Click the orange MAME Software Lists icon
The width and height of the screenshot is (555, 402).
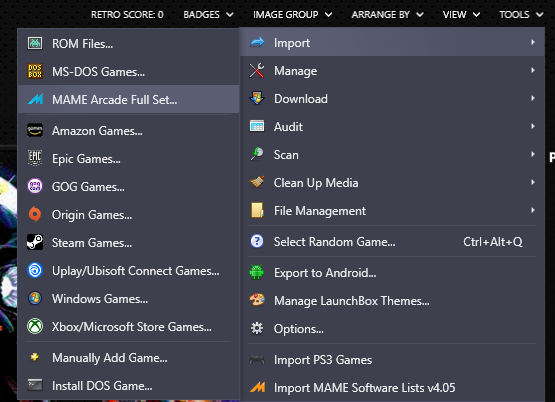tap(257, 387)
